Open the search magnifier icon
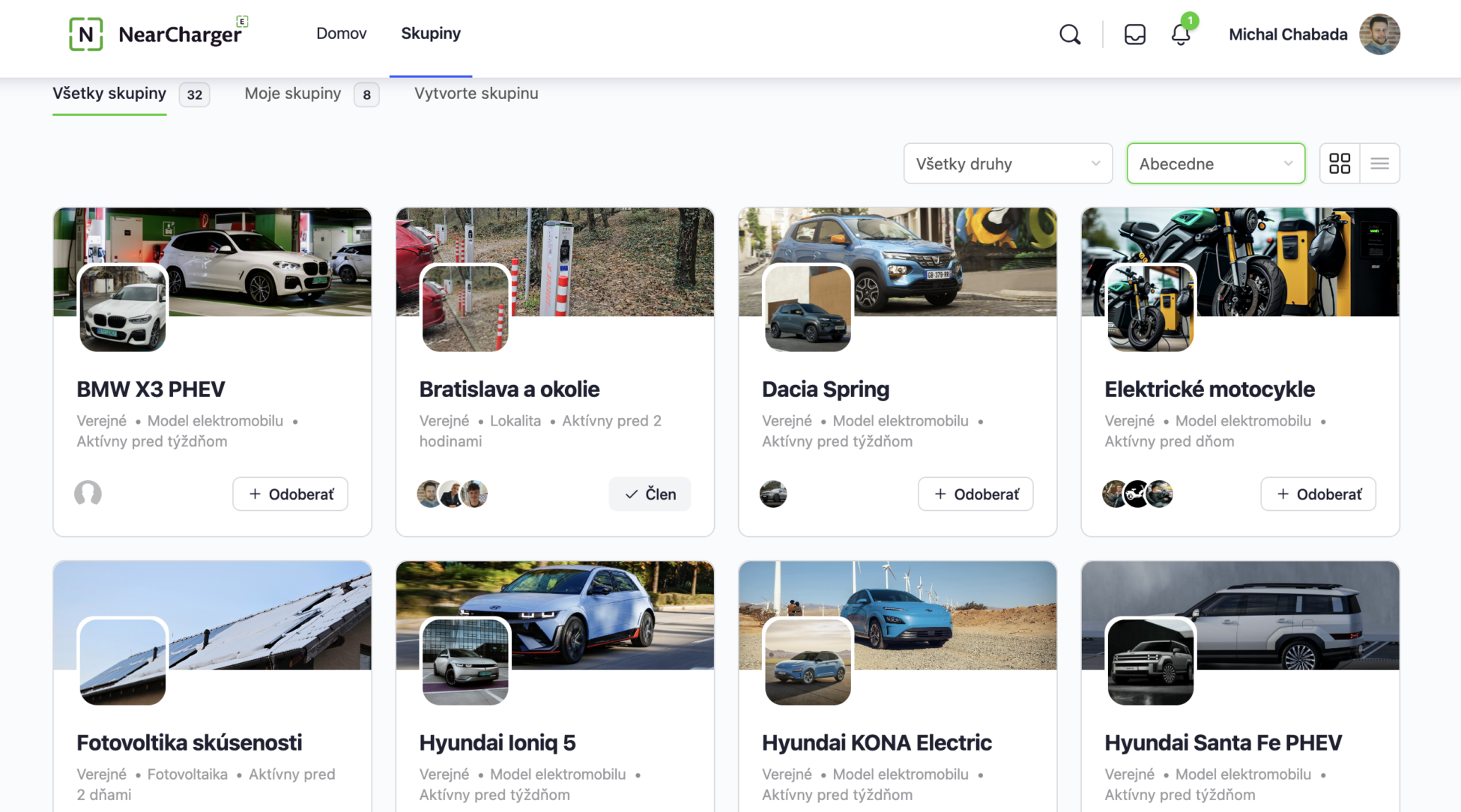Image resolution: width=1461 pixels, height=812 pixels. 1070,34
